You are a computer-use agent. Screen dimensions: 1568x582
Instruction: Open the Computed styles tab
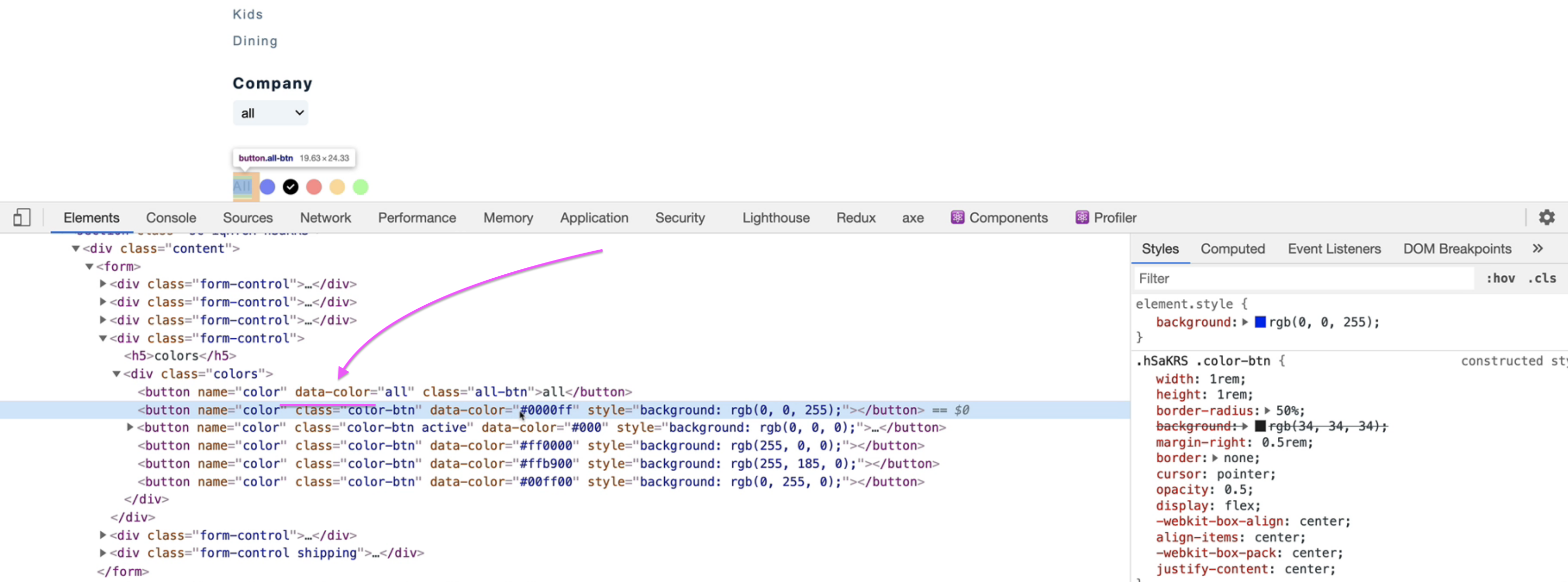click(1232, 249)
